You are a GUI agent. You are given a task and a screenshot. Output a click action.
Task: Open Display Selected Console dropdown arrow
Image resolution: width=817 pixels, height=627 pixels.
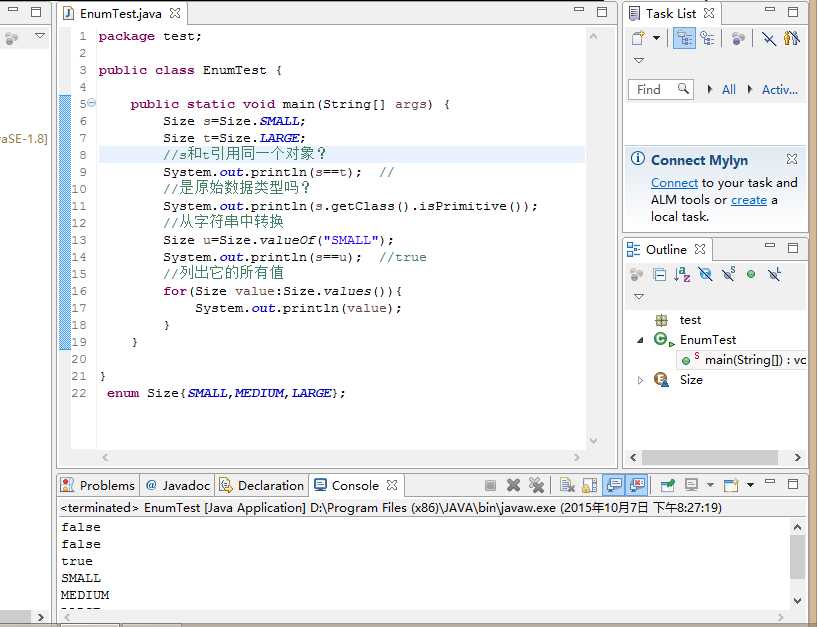[x=710, y=485]
